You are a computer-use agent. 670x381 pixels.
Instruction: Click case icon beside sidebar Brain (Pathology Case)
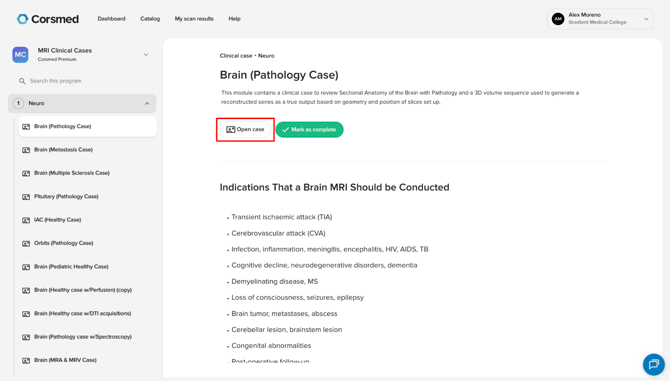click(x=26, y=126)
